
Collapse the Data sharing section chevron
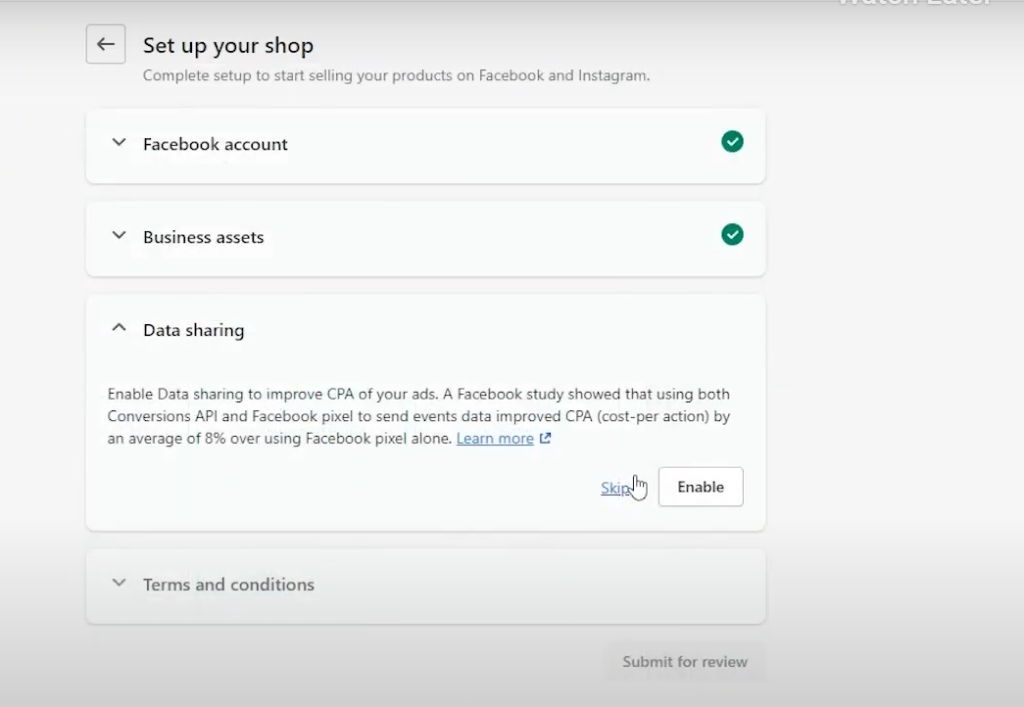tap(119, 328)
